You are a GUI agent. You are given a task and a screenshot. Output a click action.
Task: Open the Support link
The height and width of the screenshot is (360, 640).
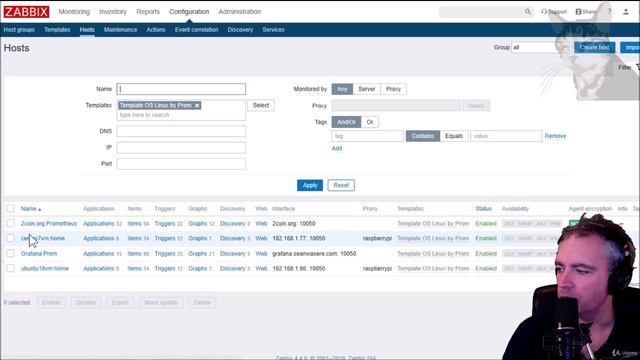click(554, 12)
